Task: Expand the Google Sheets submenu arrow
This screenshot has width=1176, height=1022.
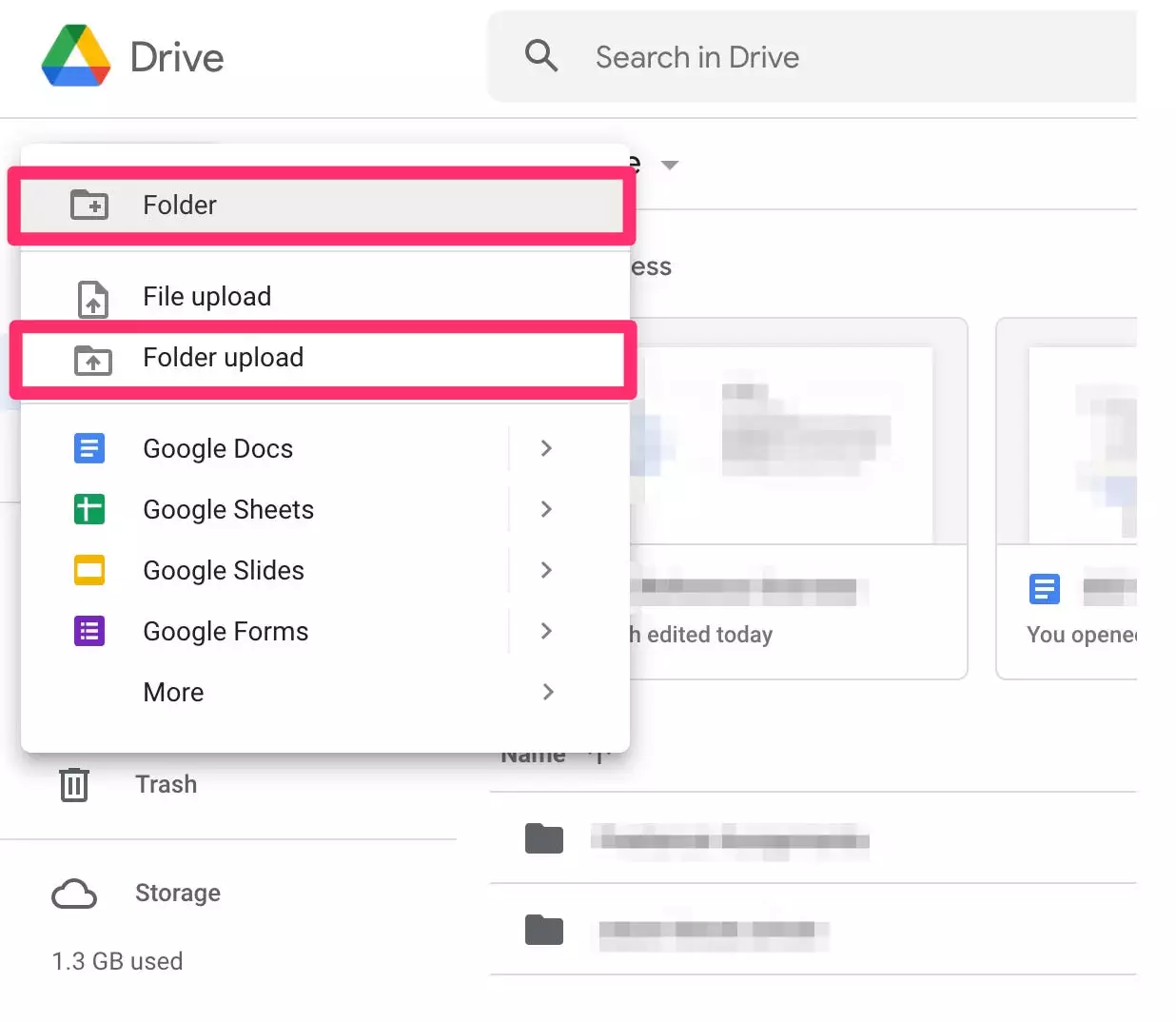Action: [x=546, y=509]
